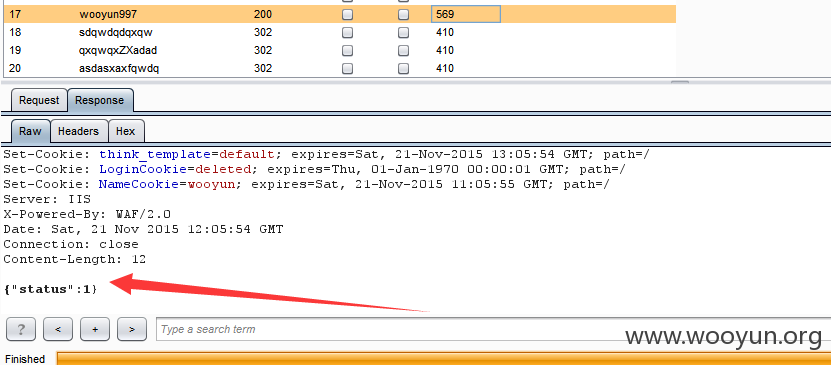Click the Connection: close line
Viewport: 831px width, 365px height.
(x=70, y=244)
